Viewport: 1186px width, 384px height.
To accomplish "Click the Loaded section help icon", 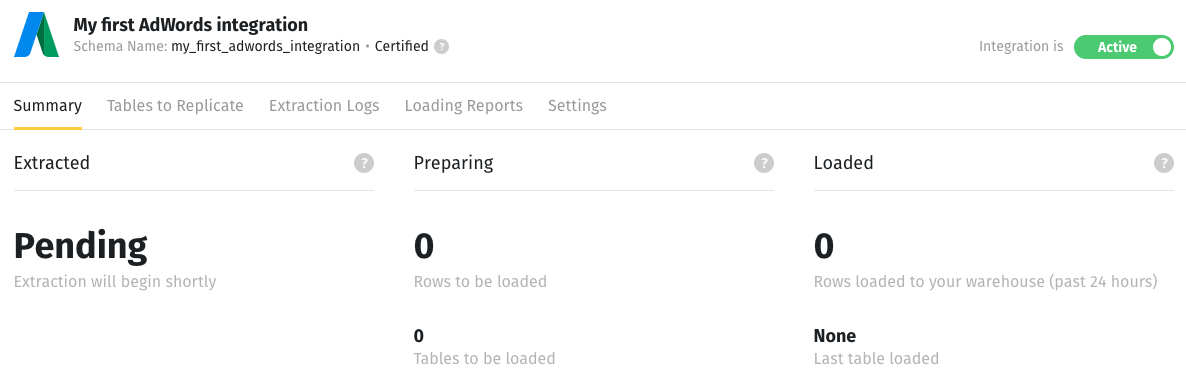I will tap(1164, 163).
